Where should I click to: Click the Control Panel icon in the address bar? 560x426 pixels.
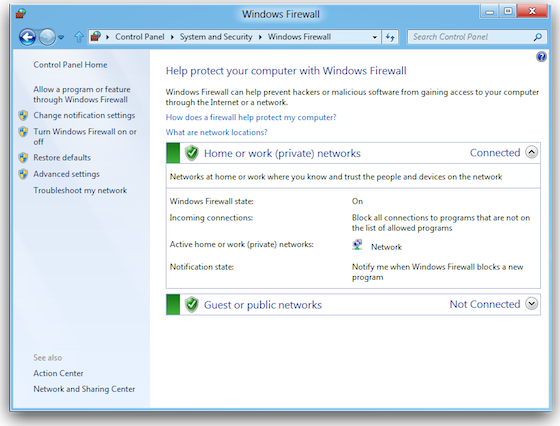click(96, 36)
